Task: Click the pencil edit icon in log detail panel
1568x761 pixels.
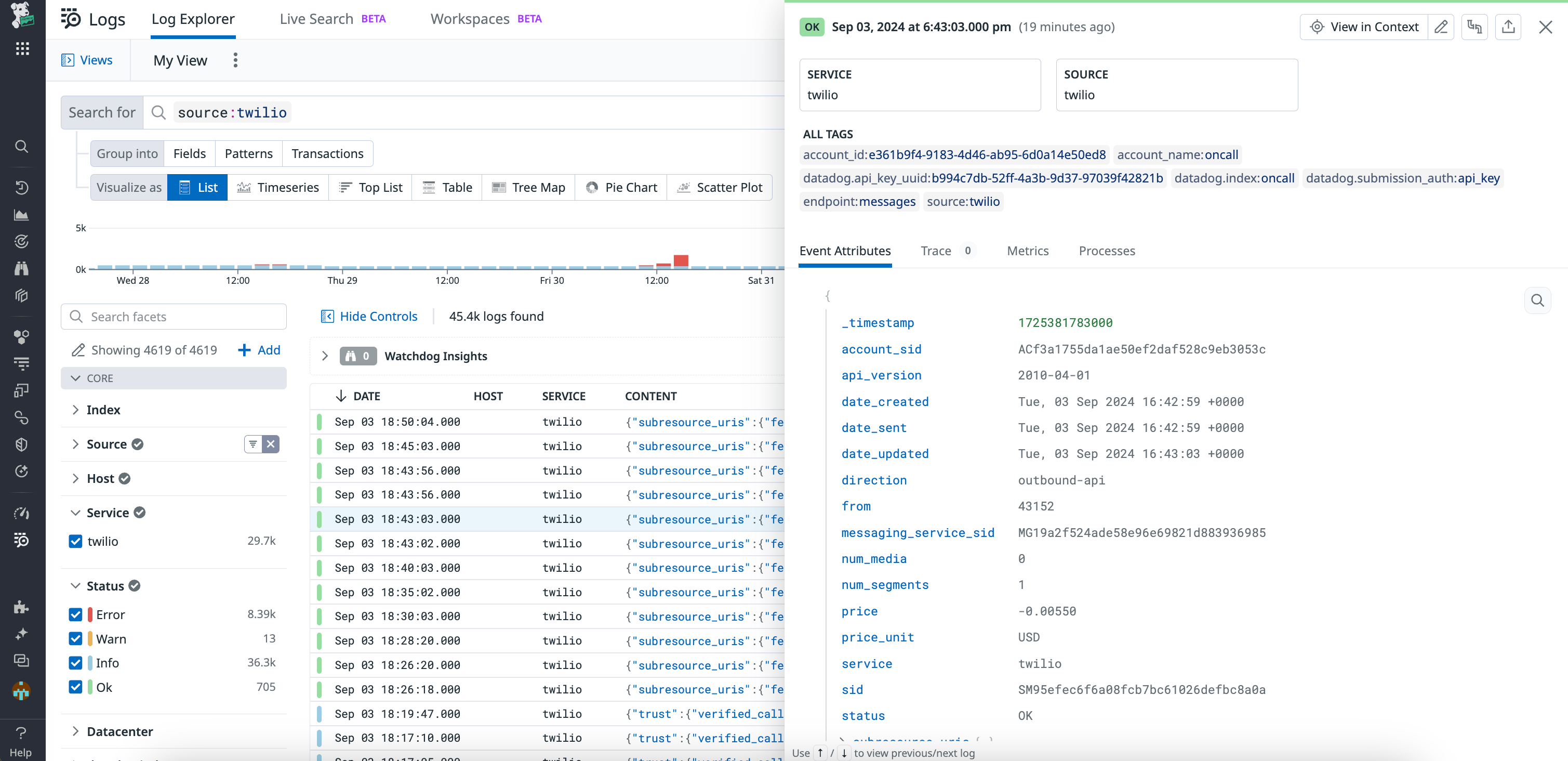Action: coord(1442,27)
